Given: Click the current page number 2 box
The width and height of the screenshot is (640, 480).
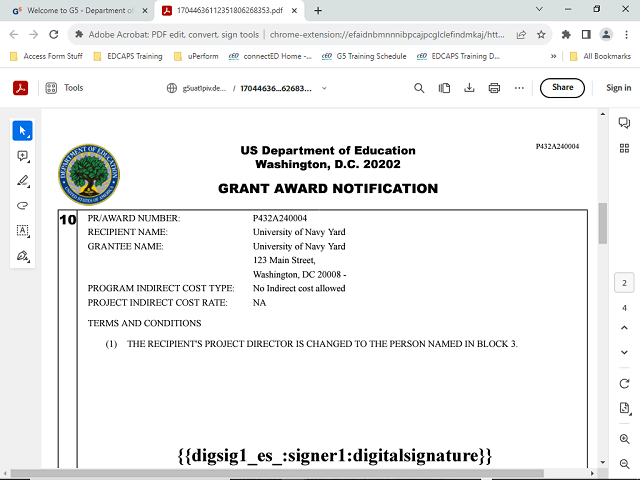Looking at the screenshot, I should point(624,283).
